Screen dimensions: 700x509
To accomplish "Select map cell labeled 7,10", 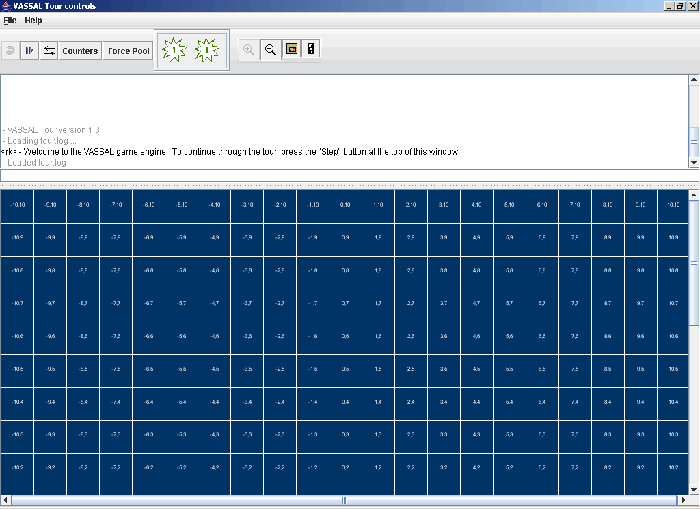I will coord(575,205).
